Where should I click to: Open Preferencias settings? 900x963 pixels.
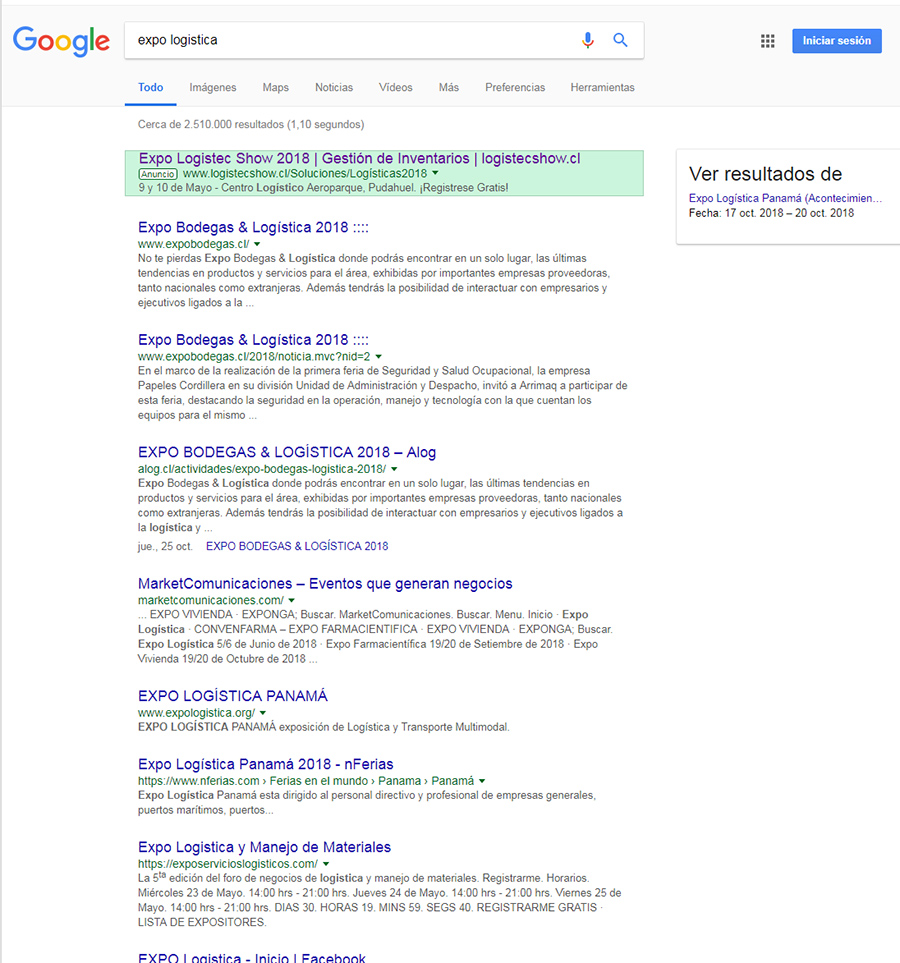(515, 87)
